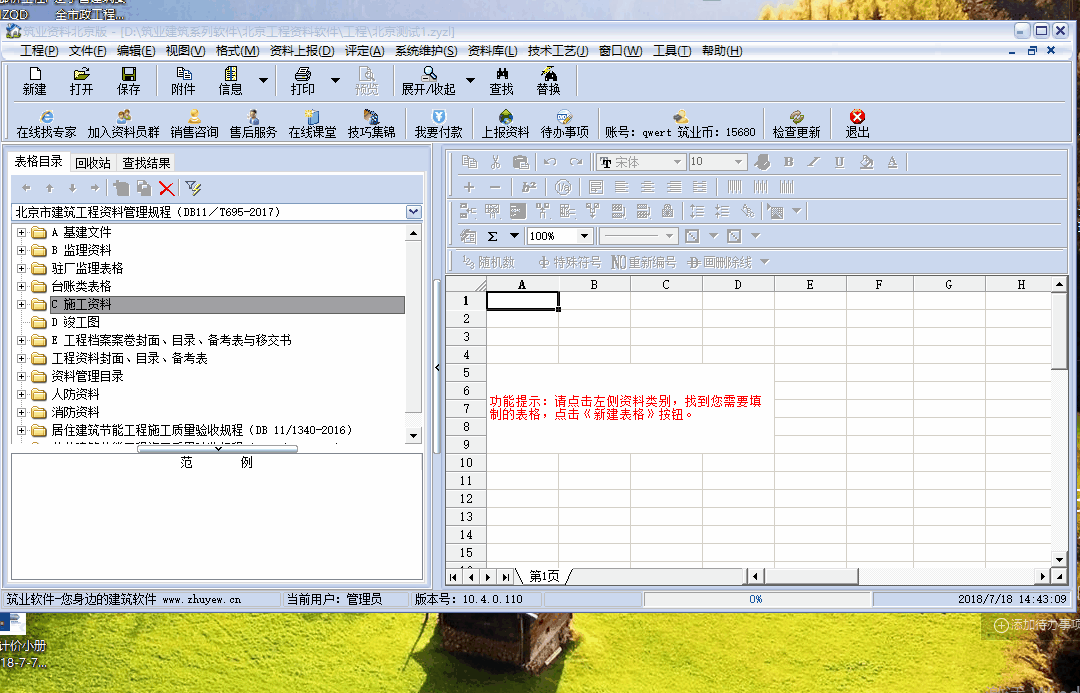Click cell A1 in the spreadsheet

pyautogui.click(x=522, y=301)
